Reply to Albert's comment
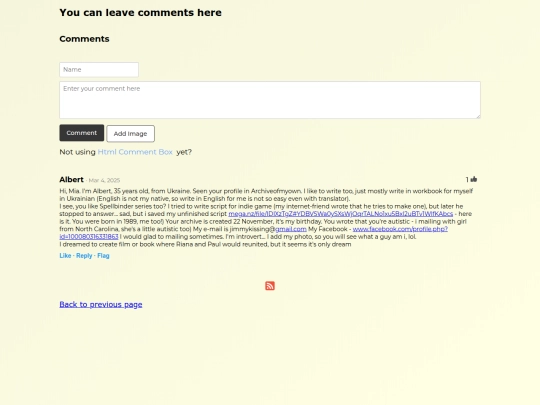The height and width of the screenshot is (405, 540). [x=84, y=256]
